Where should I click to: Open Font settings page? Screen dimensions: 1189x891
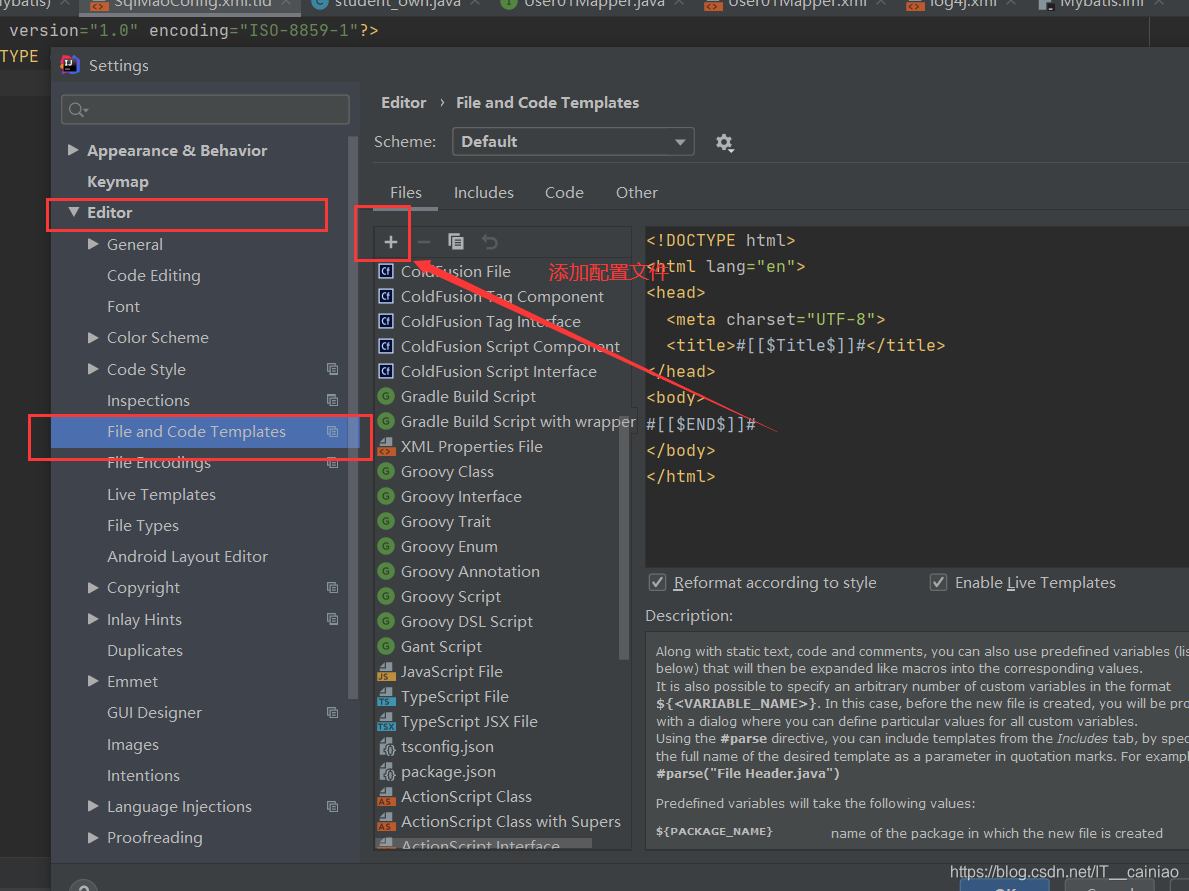click(123, 307)
